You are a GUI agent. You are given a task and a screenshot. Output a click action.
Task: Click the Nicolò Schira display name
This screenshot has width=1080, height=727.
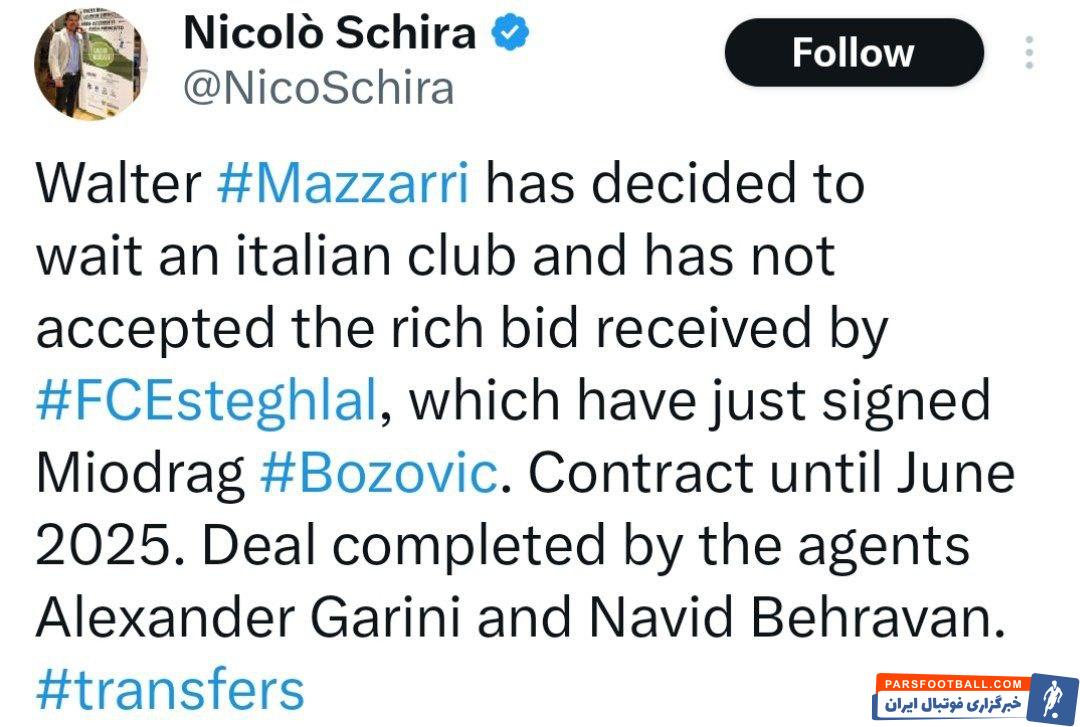pyautogui.click(x=329, y=34)
